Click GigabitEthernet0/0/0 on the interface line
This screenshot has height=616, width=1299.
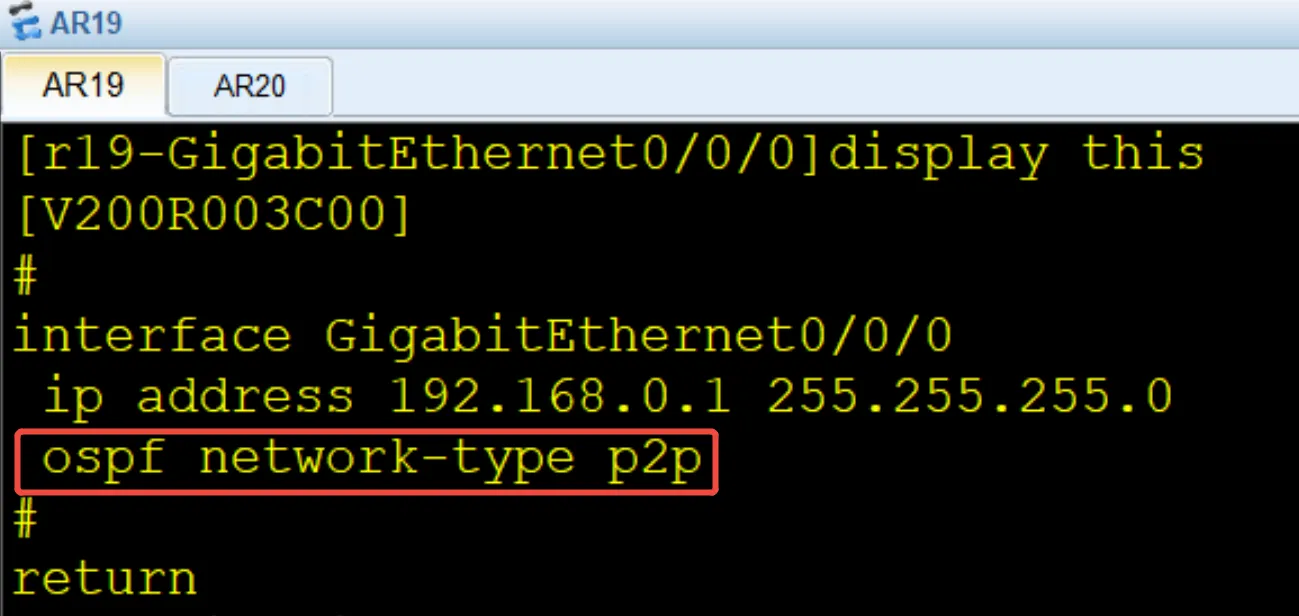click(638, 336)
